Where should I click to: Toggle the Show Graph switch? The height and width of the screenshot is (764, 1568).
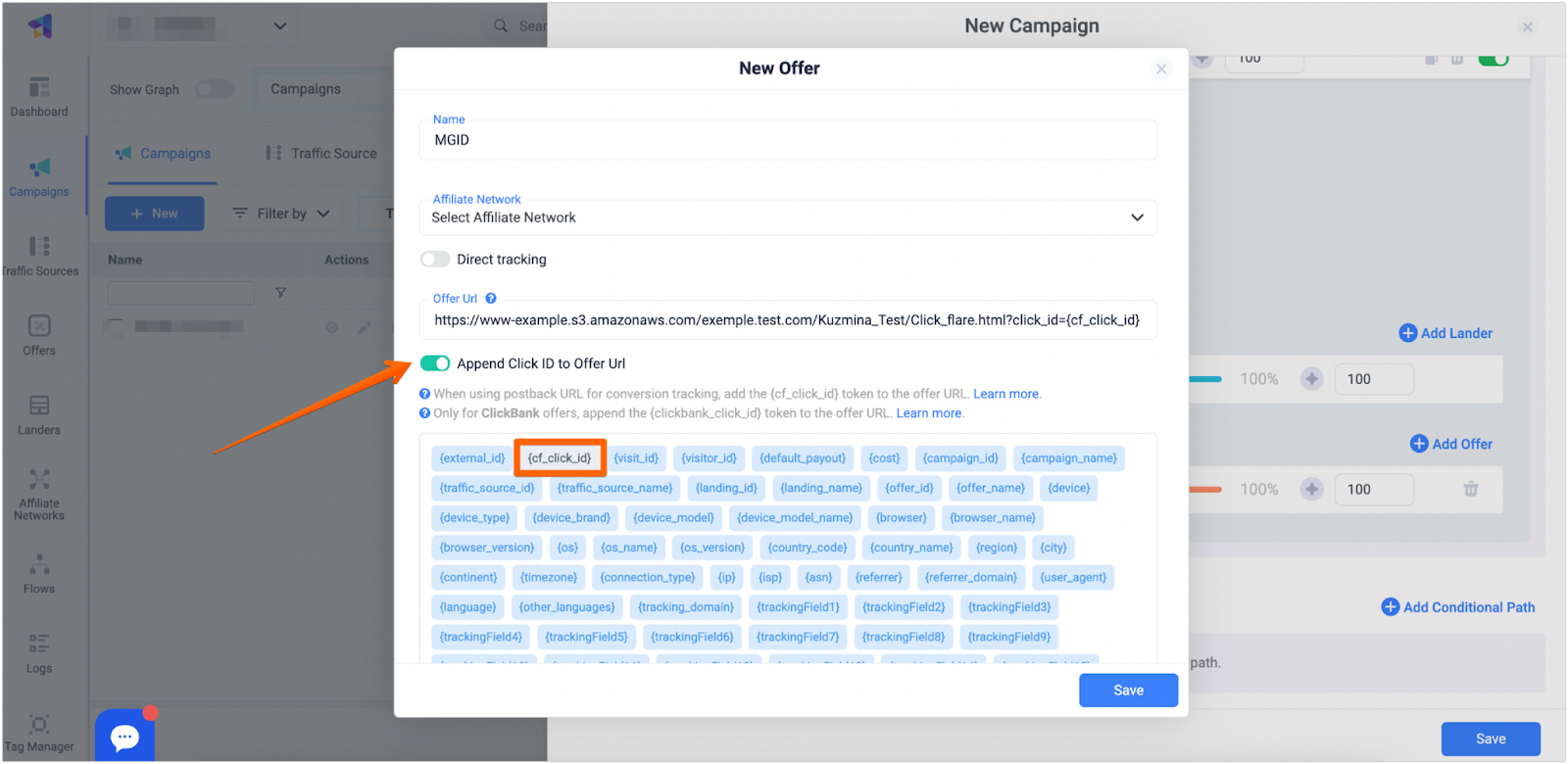(x=214, y=90)
